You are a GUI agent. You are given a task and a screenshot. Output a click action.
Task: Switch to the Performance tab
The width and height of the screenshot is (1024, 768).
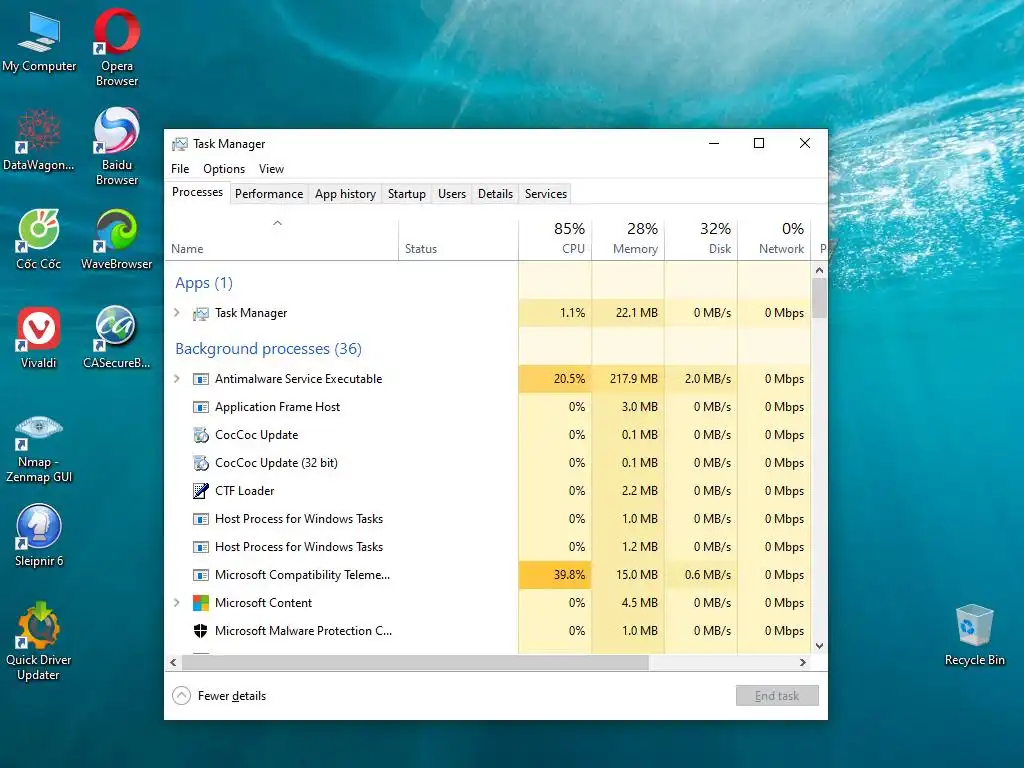point(269,194)
